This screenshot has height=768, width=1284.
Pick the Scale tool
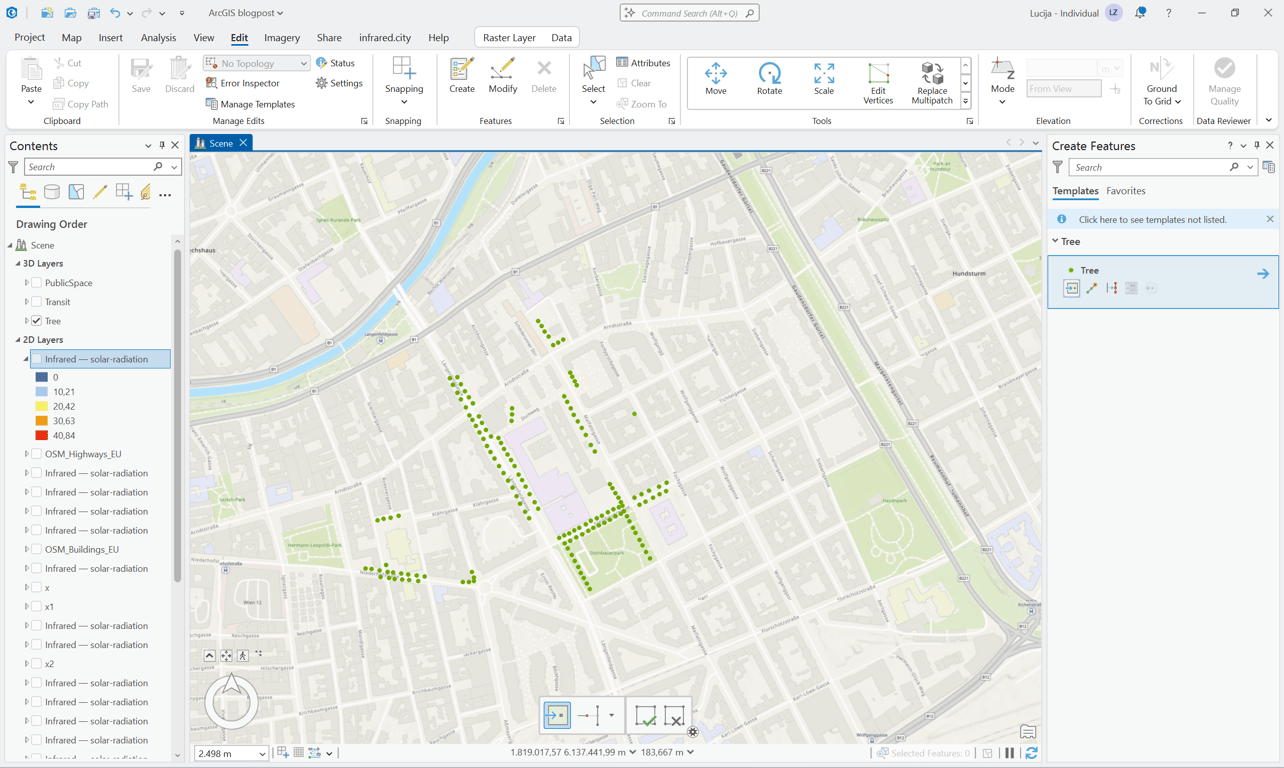823,79
